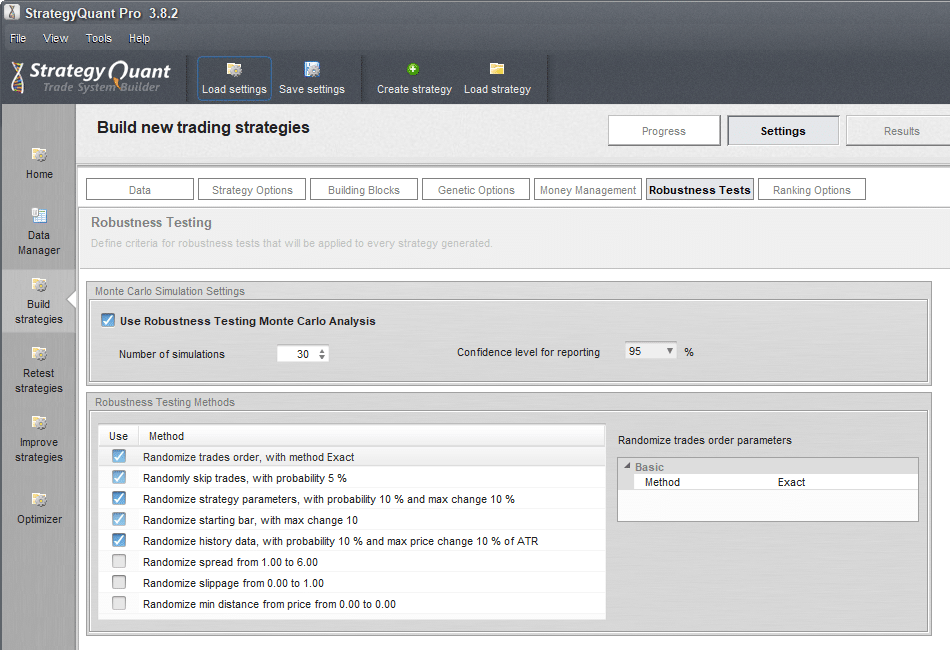Viewport: 950px width, 650px height.
Task: Enable Randomize spread method checkbox
Action: (x=119, y=561)
